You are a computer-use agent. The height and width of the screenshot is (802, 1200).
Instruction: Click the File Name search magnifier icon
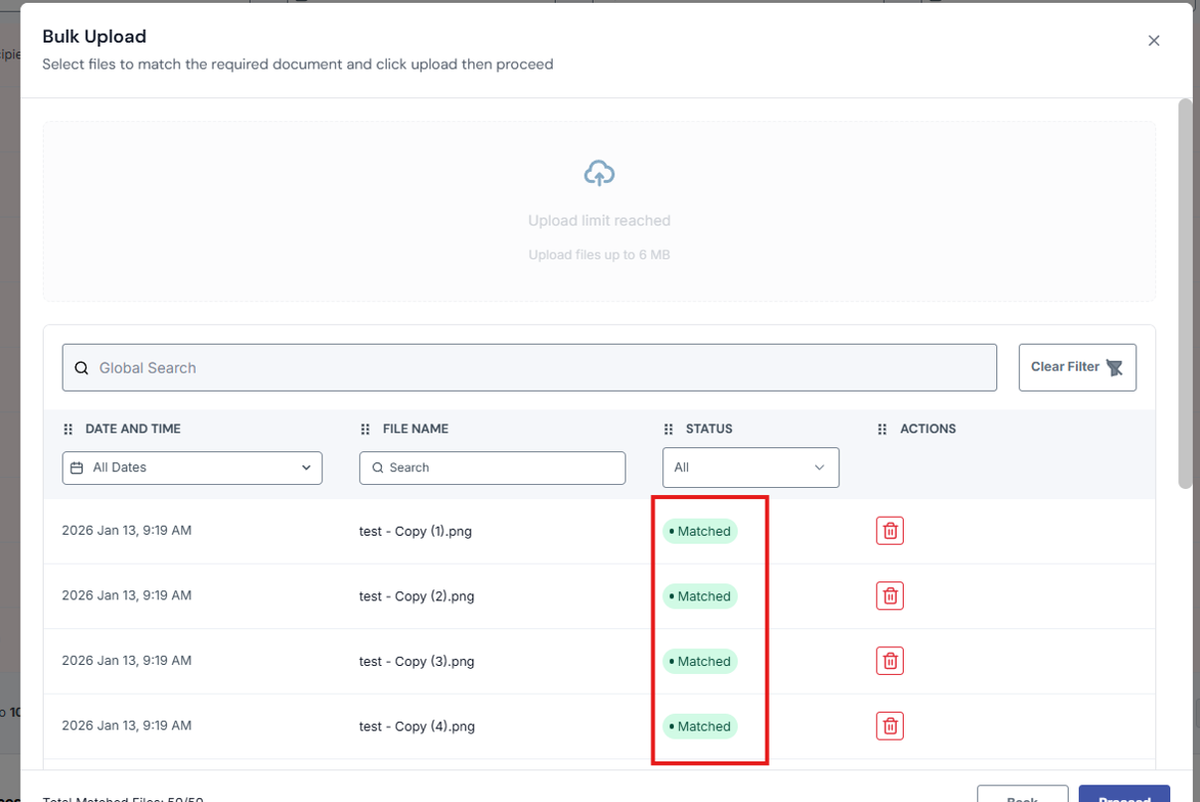click(x=377, y=468)
